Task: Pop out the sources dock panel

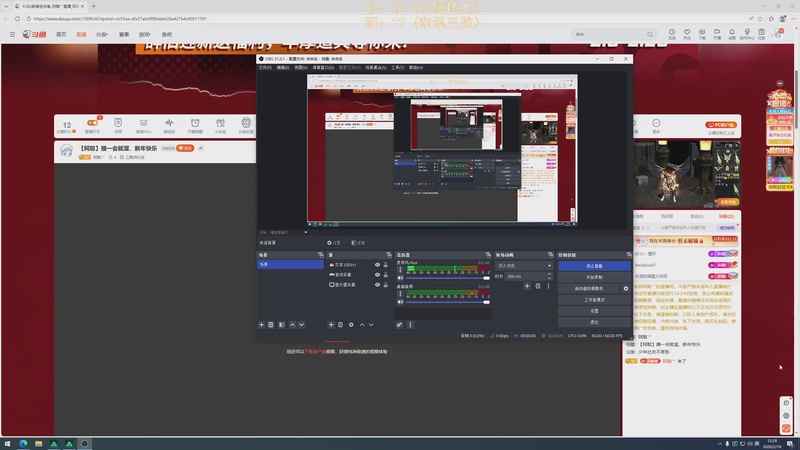Action: [x=389, y=255]
